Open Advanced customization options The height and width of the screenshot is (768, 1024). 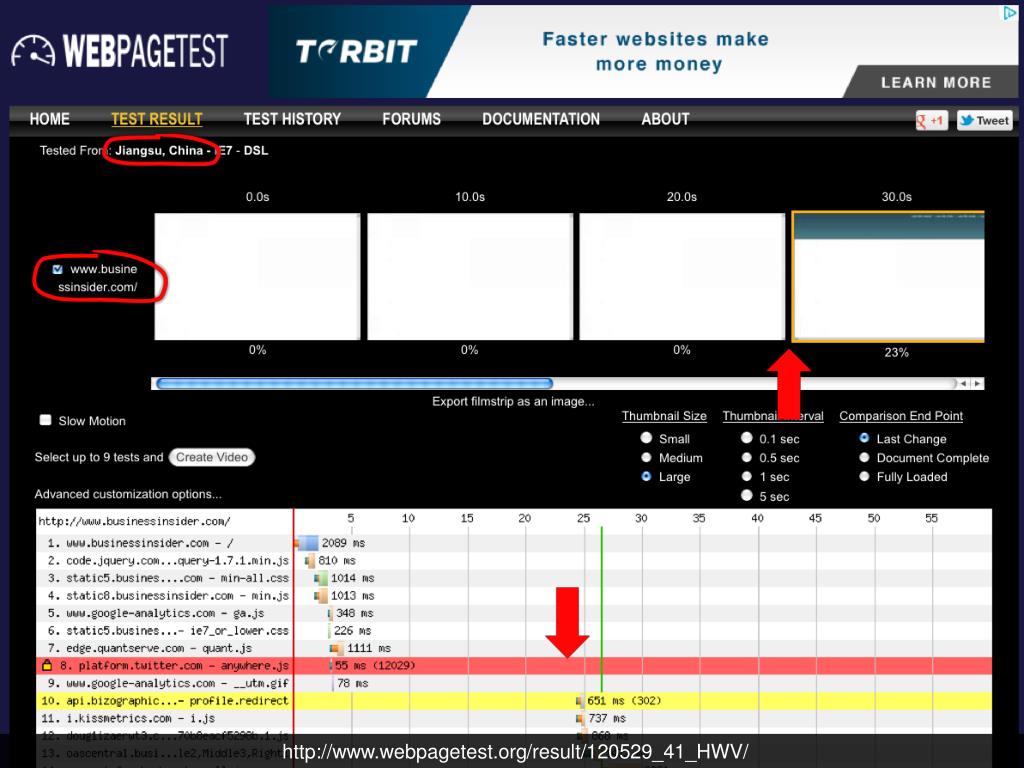click(128, 494)
